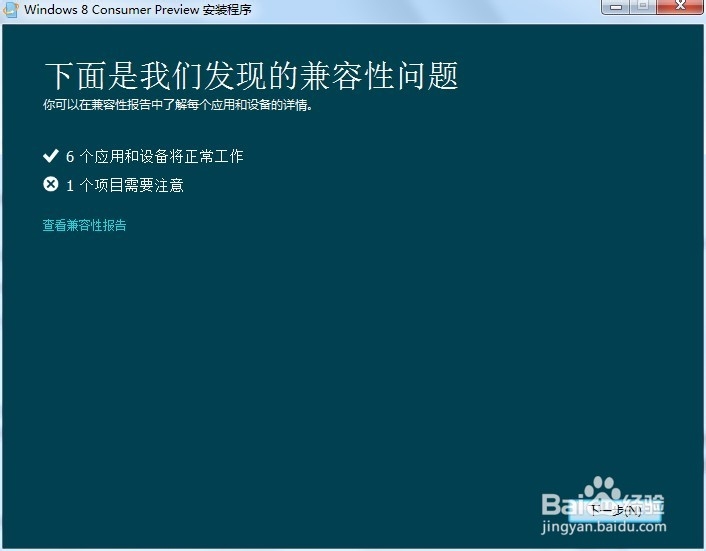
Task: Click the disabled maximize window button
Action: [x=643, y=6]
